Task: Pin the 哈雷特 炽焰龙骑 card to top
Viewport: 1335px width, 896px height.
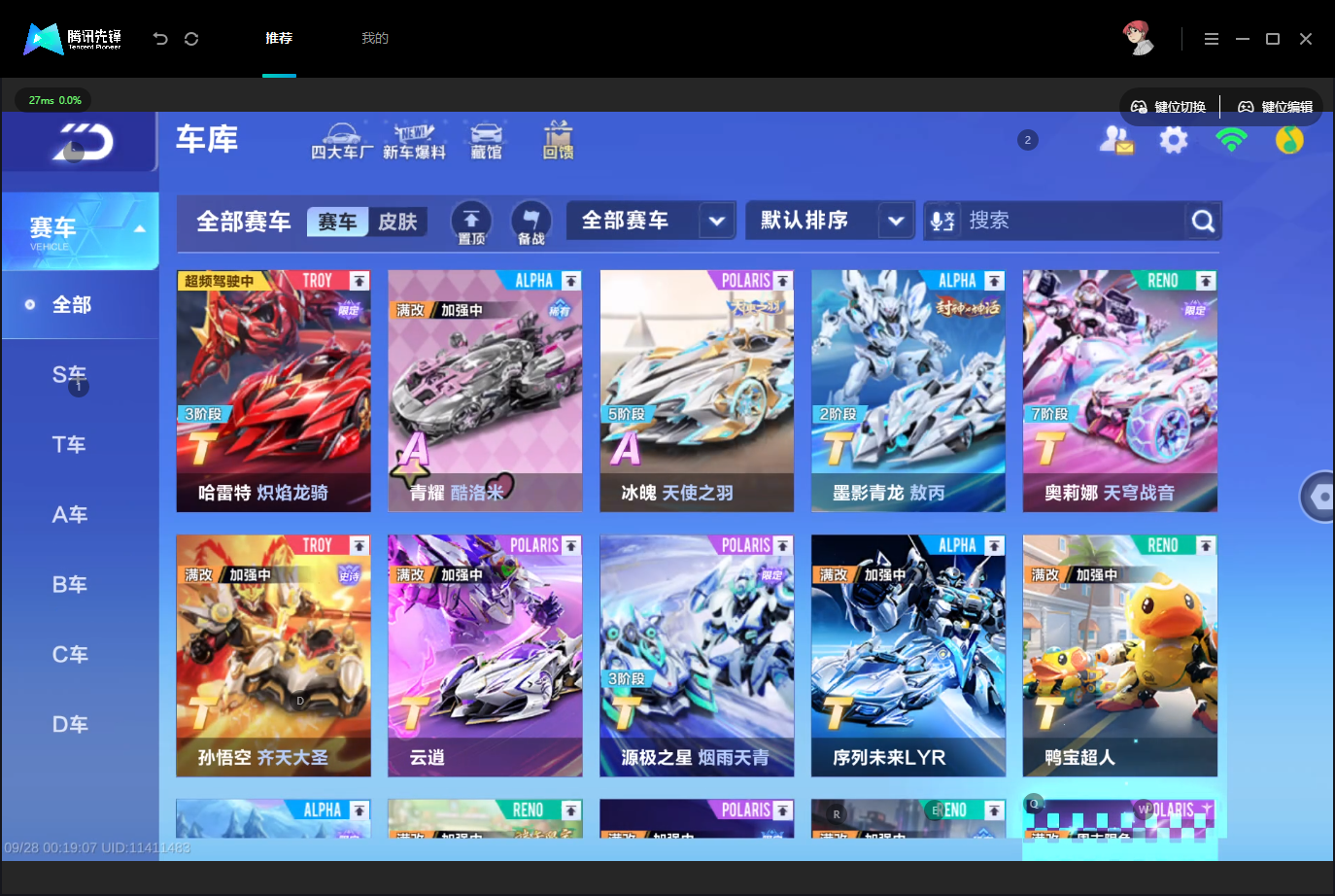Action: (x=359, y=281)
